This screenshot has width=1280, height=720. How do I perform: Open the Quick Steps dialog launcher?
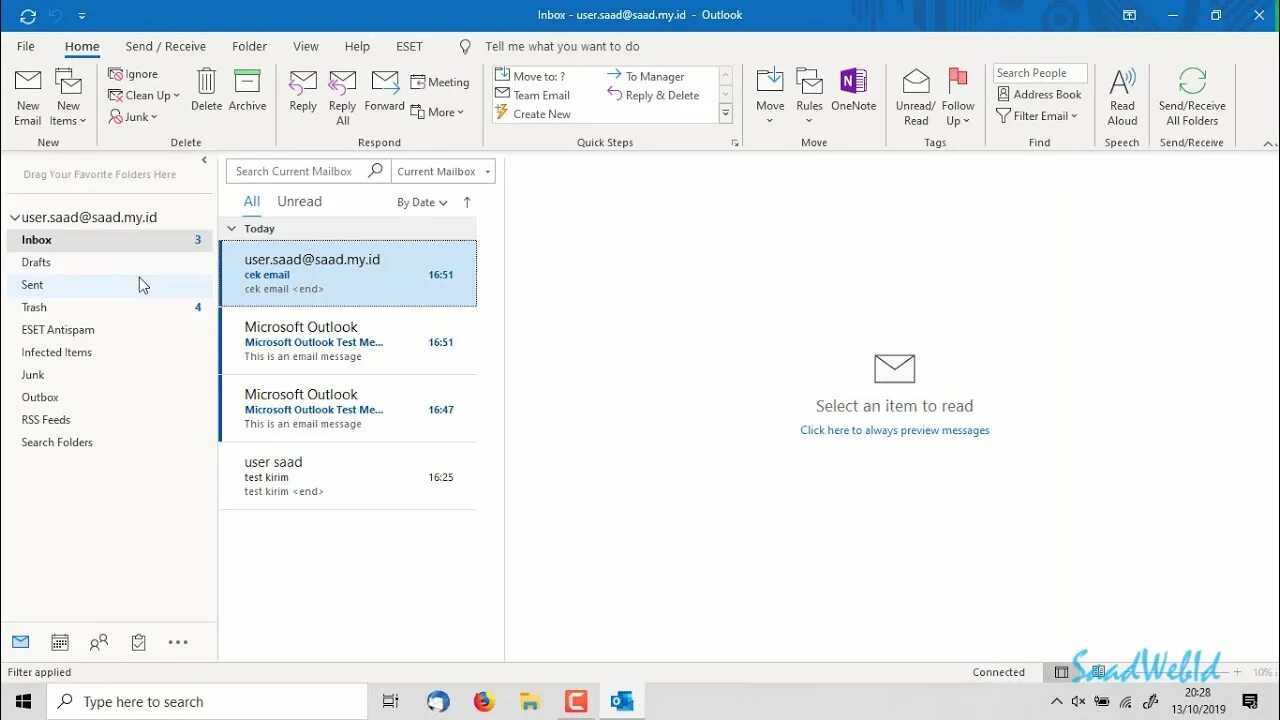735,143
